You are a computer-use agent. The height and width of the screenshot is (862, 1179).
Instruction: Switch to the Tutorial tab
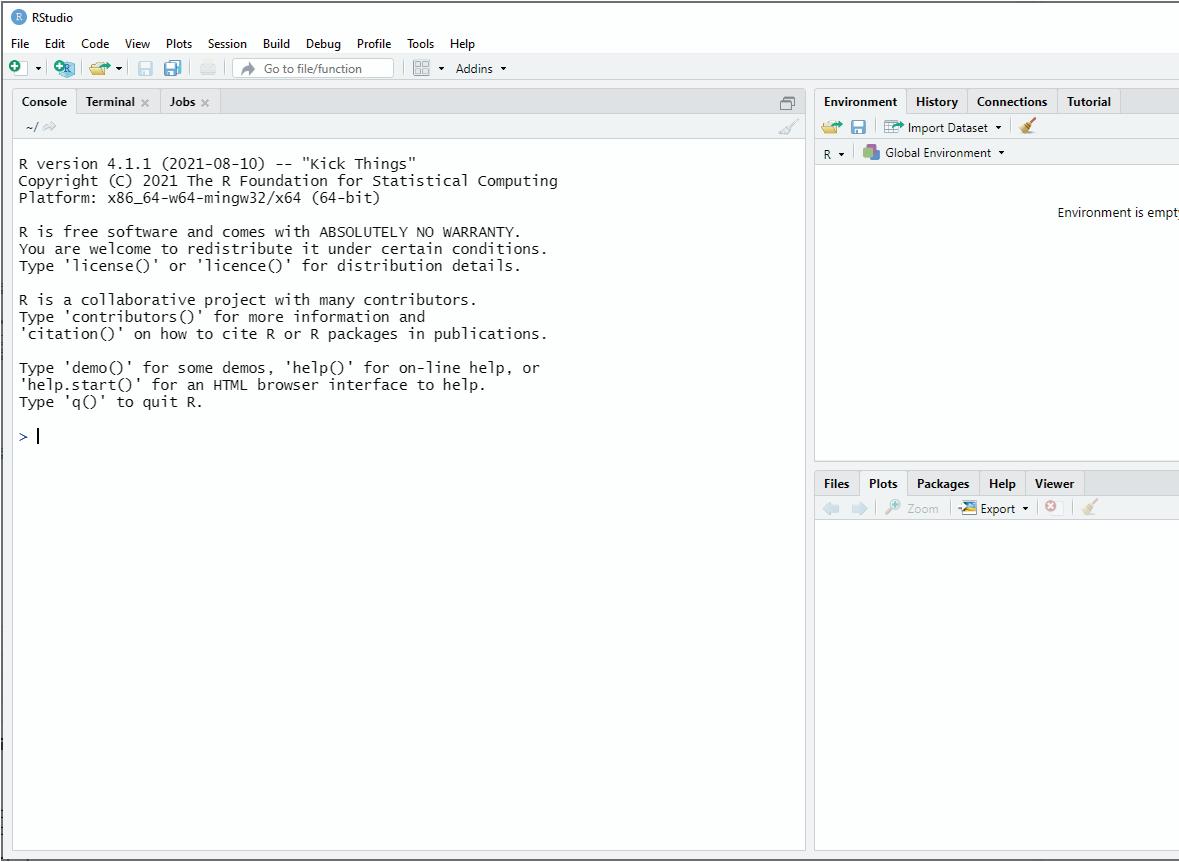(x=1088, y=102)
